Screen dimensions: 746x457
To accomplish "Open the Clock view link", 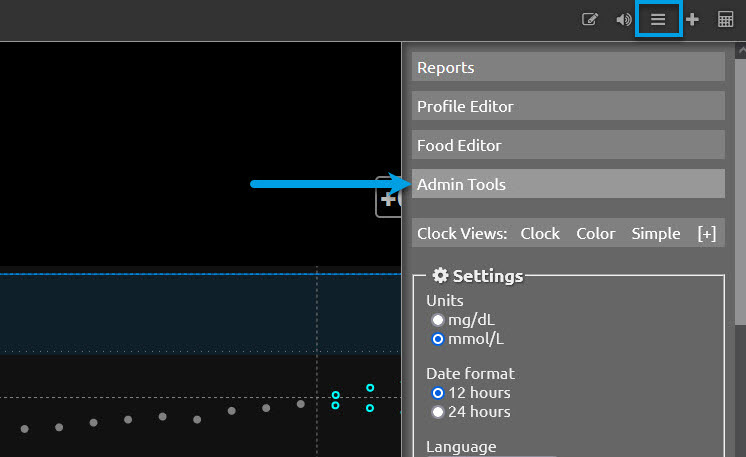I will pyautogui.click(x=540, y=233).
